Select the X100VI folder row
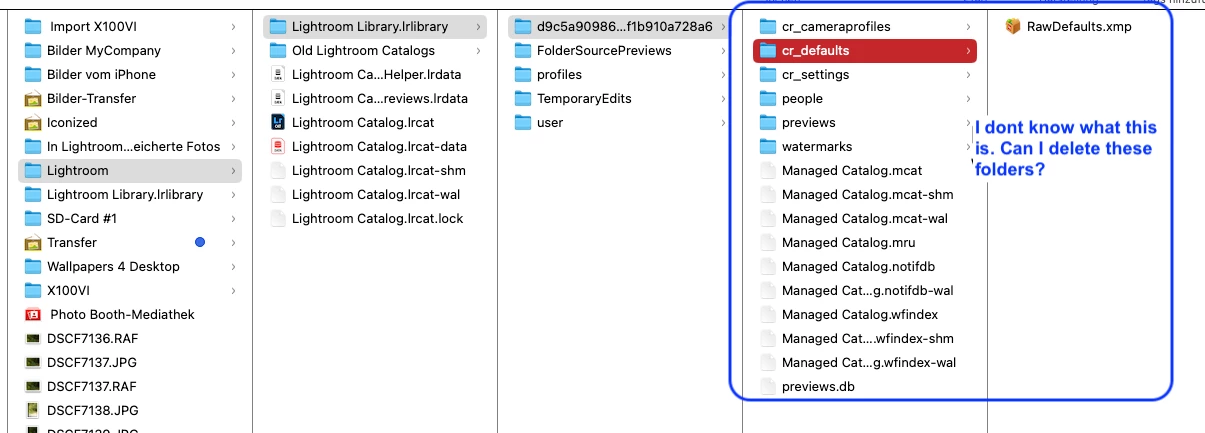The width and height of the screenshot is (1205, 433). 130,290
